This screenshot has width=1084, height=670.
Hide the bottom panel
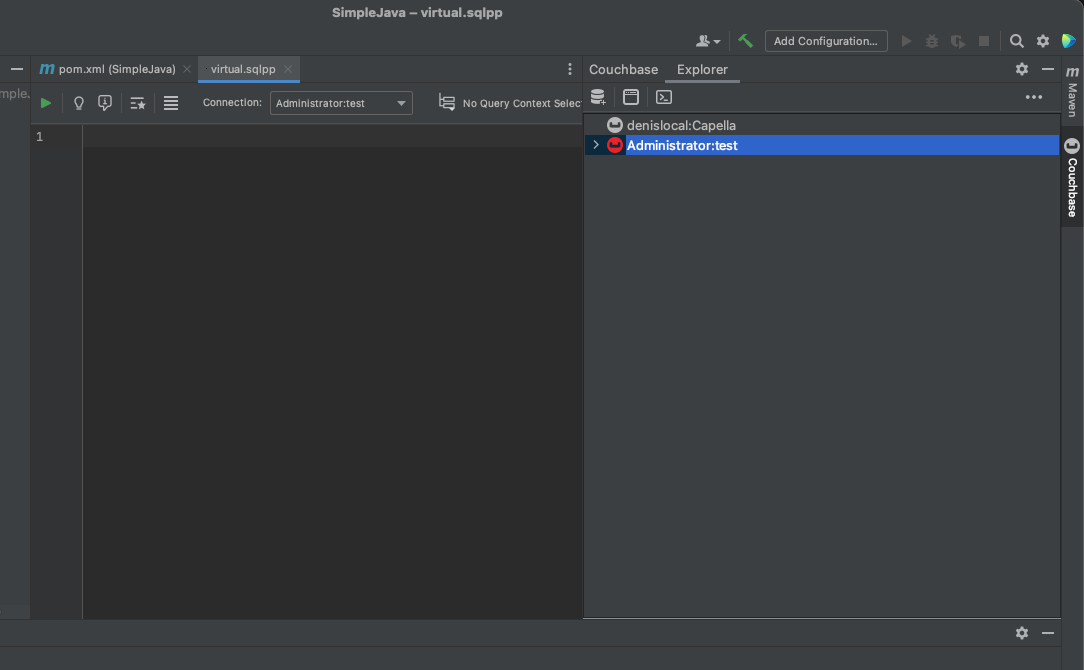[x=1048, y=633]
